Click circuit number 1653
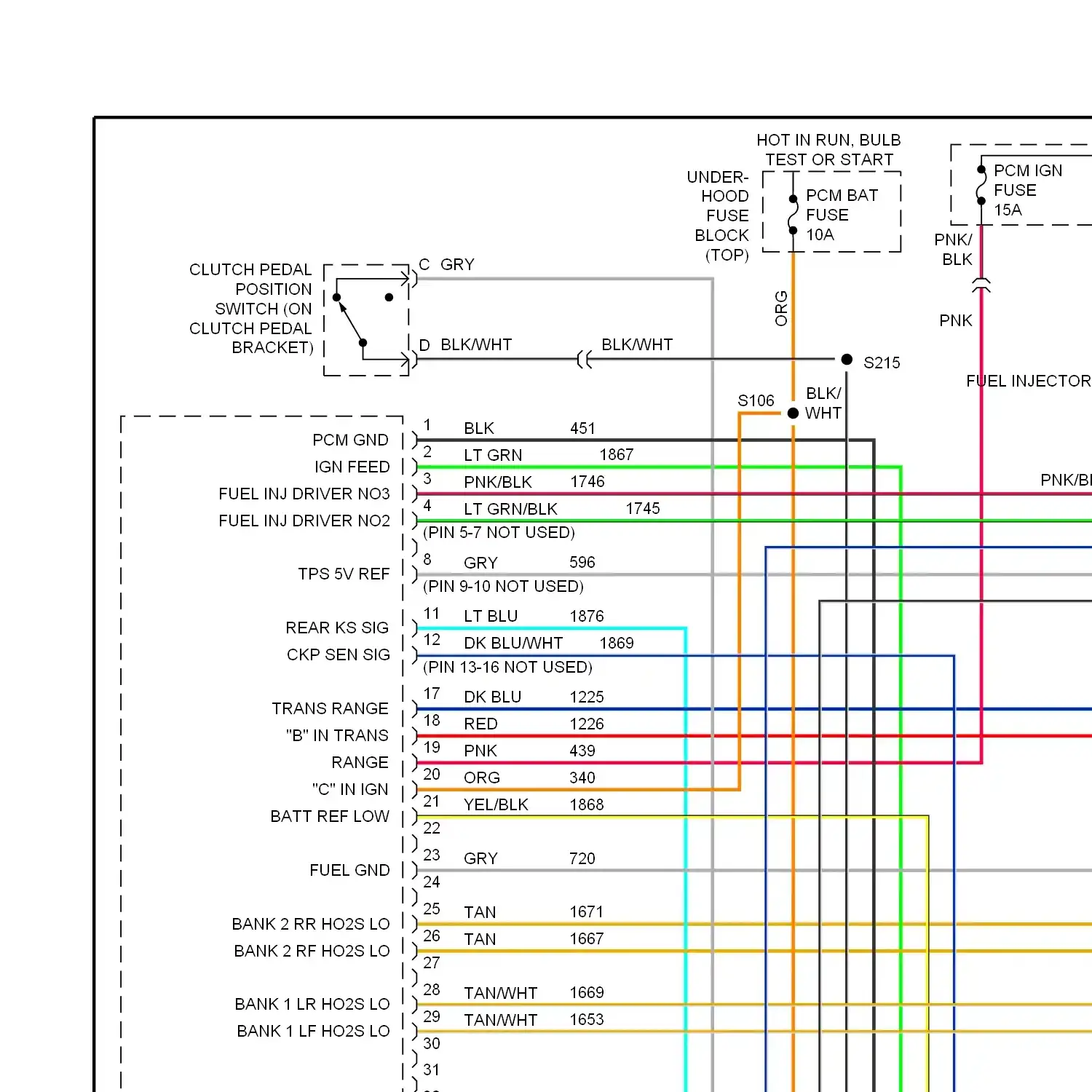1092x1092 pixels. (x=587, y=1019)
